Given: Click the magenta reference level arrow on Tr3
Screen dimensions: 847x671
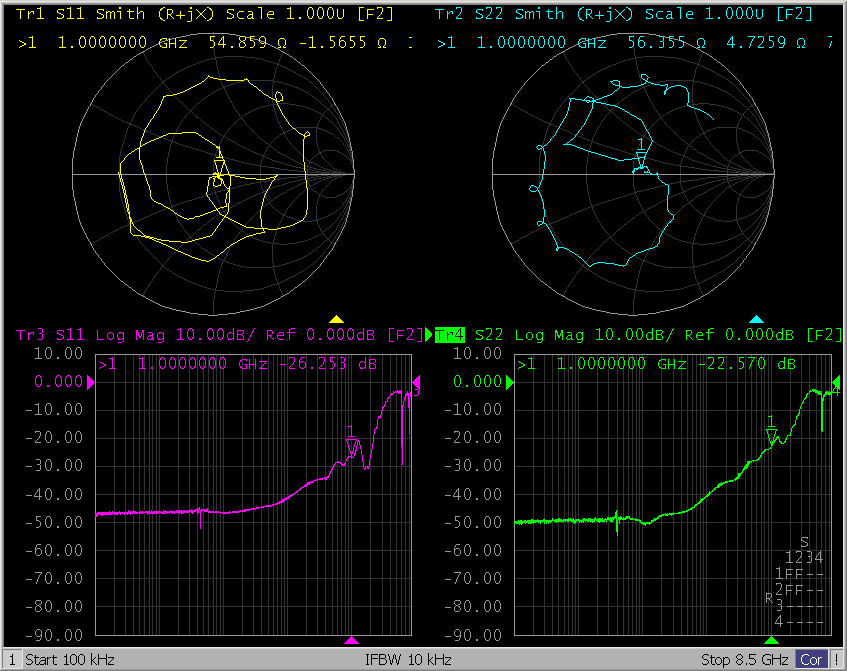Looking at the screenshot, I should 90,382.
